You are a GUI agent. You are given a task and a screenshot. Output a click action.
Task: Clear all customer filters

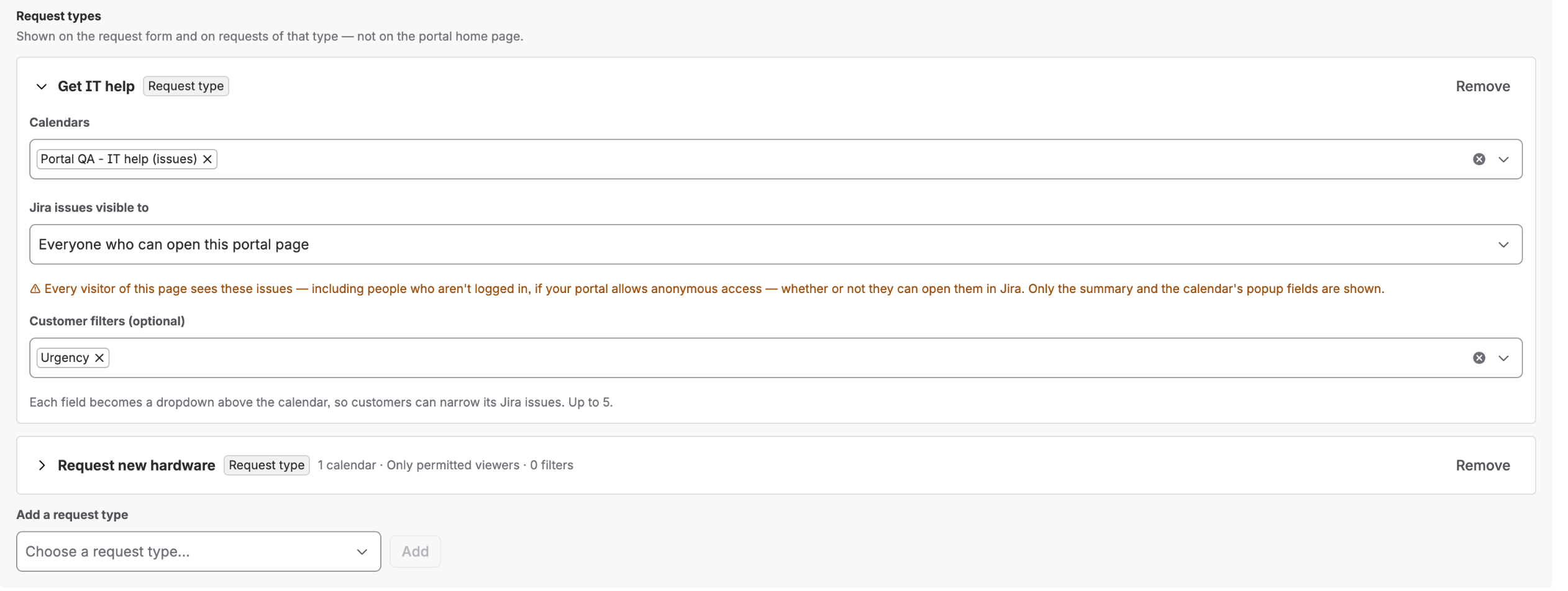click(x=1479, y=358)
